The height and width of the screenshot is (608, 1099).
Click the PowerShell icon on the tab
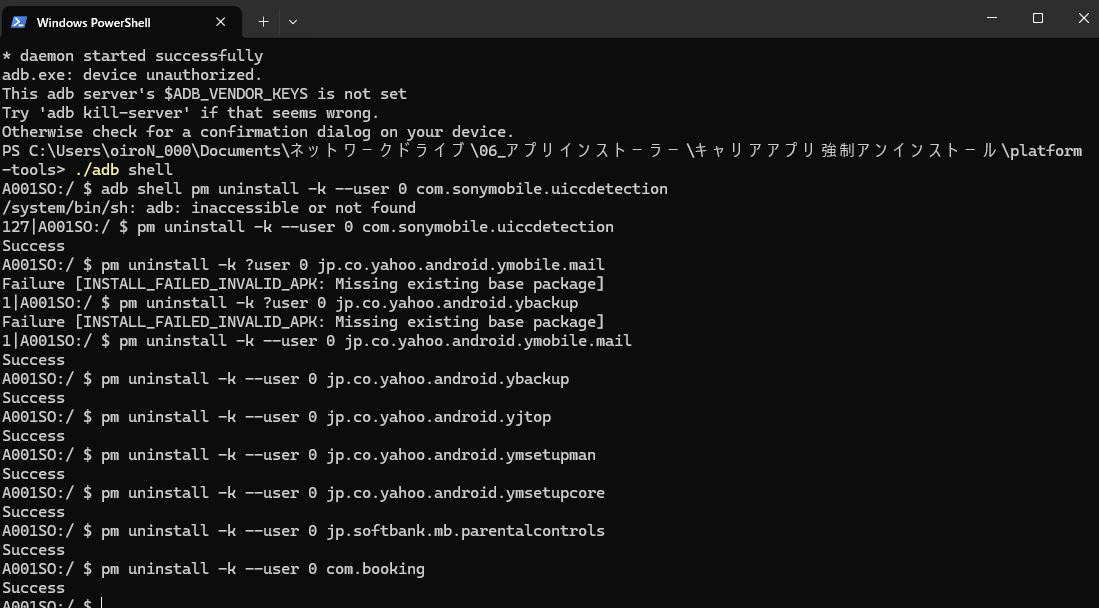[x=19, y=22]
